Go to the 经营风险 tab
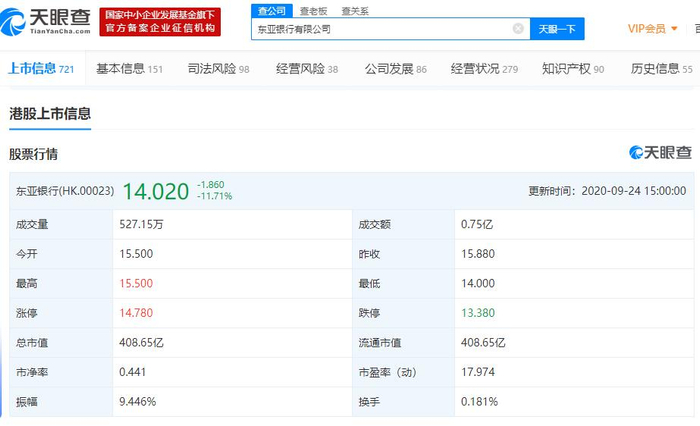The height and width of the screenshot is (426, 700). pyautogui.click(x=306, y=69)
